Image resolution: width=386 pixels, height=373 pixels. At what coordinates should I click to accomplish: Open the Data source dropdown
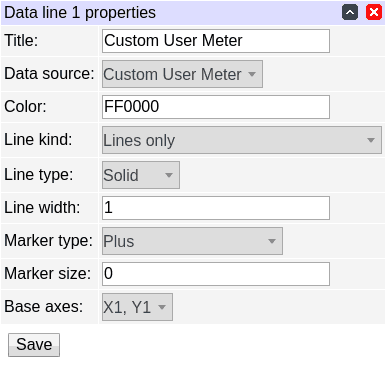[x=182, y=74]
